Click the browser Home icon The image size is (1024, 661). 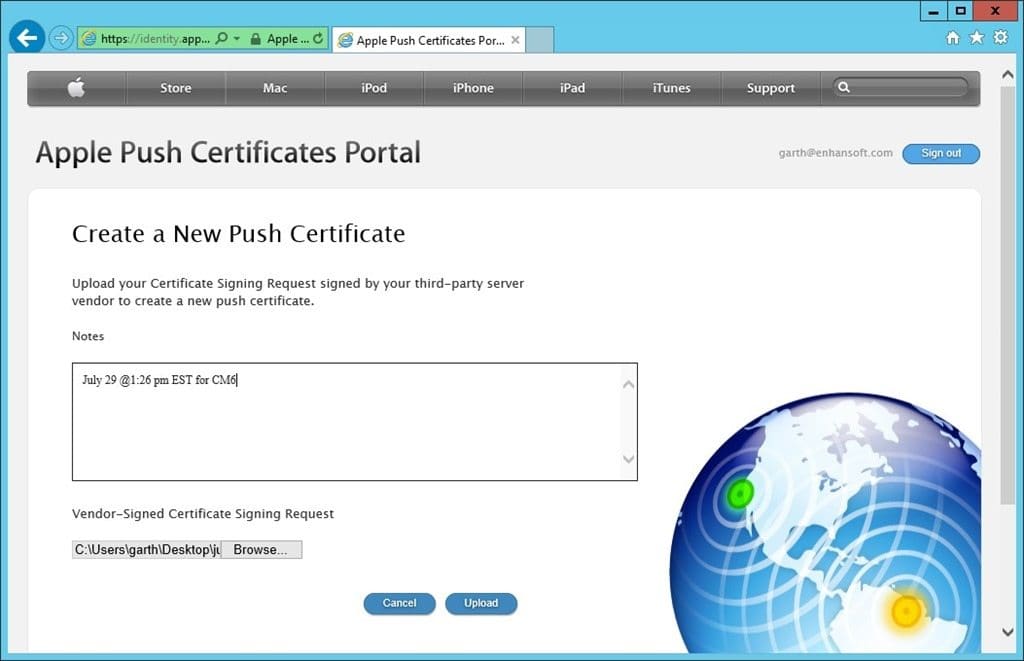pos(953,38)
